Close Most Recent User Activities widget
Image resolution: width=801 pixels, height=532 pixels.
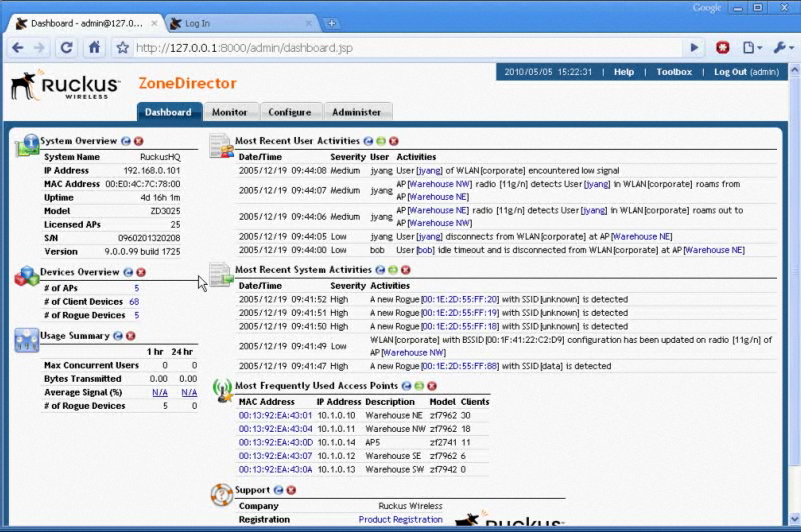(393, 141)
